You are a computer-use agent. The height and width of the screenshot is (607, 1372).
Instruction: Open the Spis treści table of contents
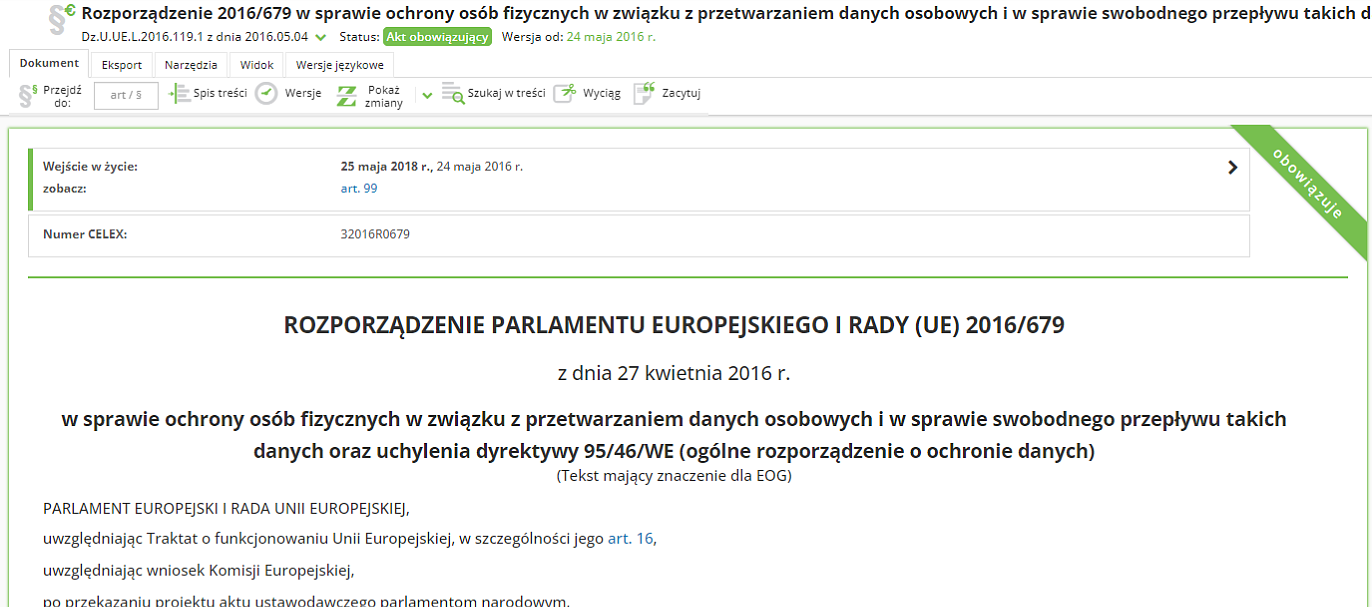click(x=208, y=94)
